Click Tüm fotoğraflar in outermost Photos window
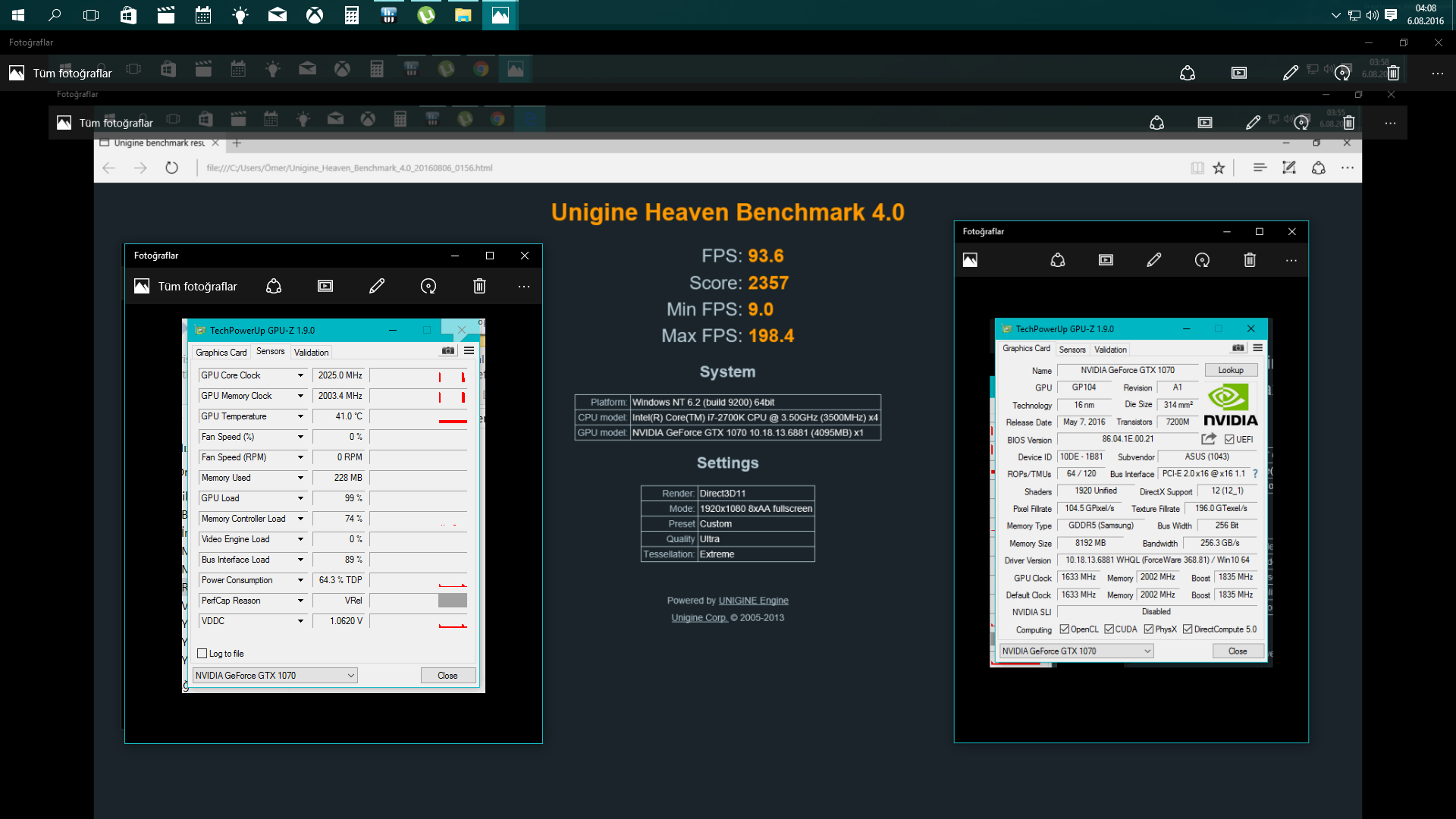 [x=72, y=74]
